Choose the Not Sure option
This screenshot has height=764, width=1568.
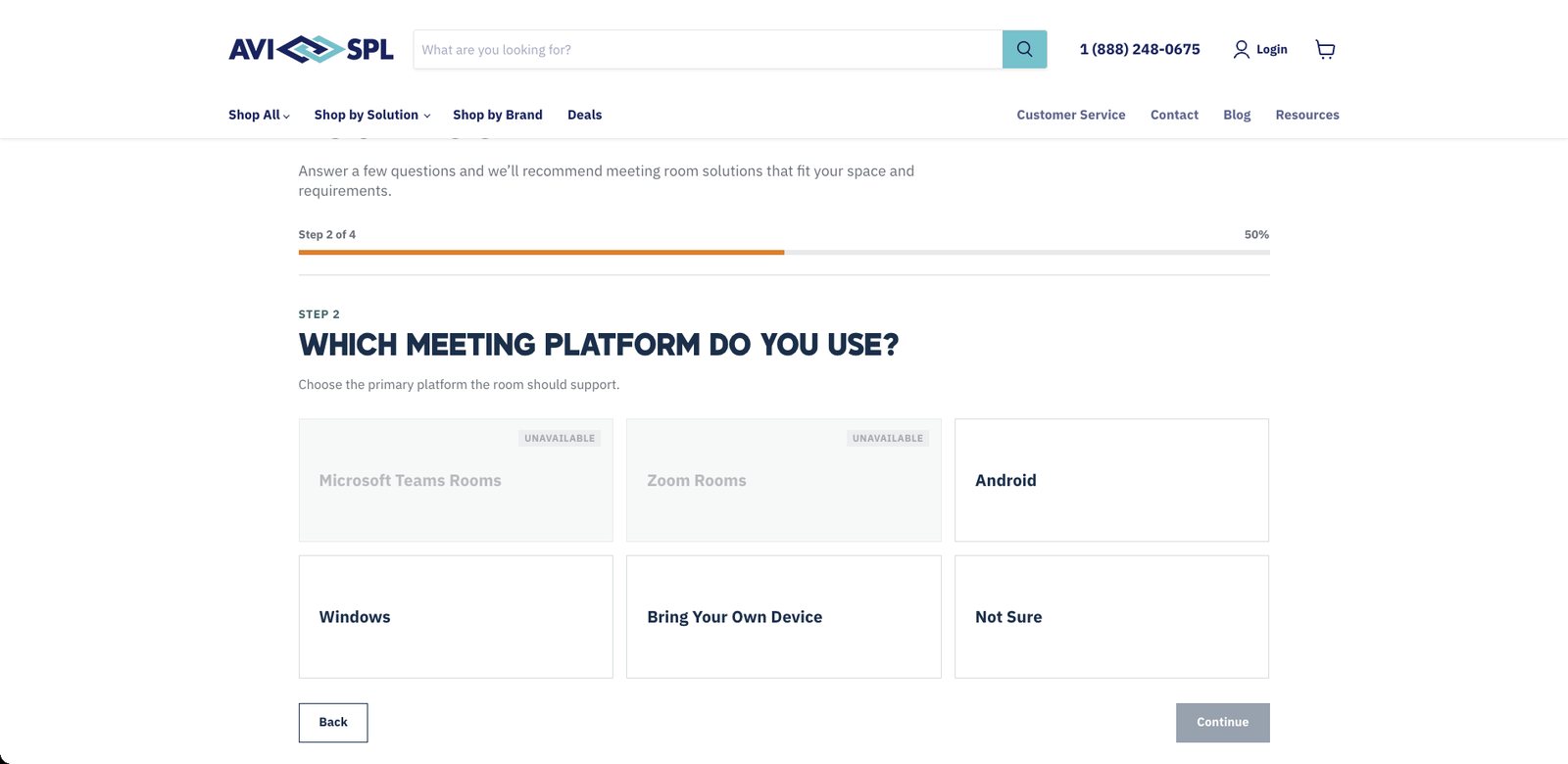pos(1111,617)
